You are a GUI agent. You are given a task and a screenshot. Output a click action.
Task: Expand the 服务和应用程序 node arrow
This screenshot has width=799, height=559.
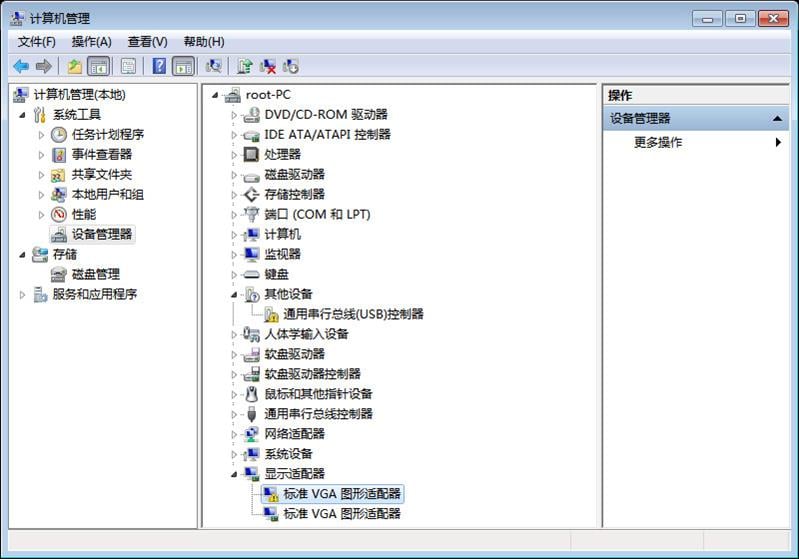(22, 295)
